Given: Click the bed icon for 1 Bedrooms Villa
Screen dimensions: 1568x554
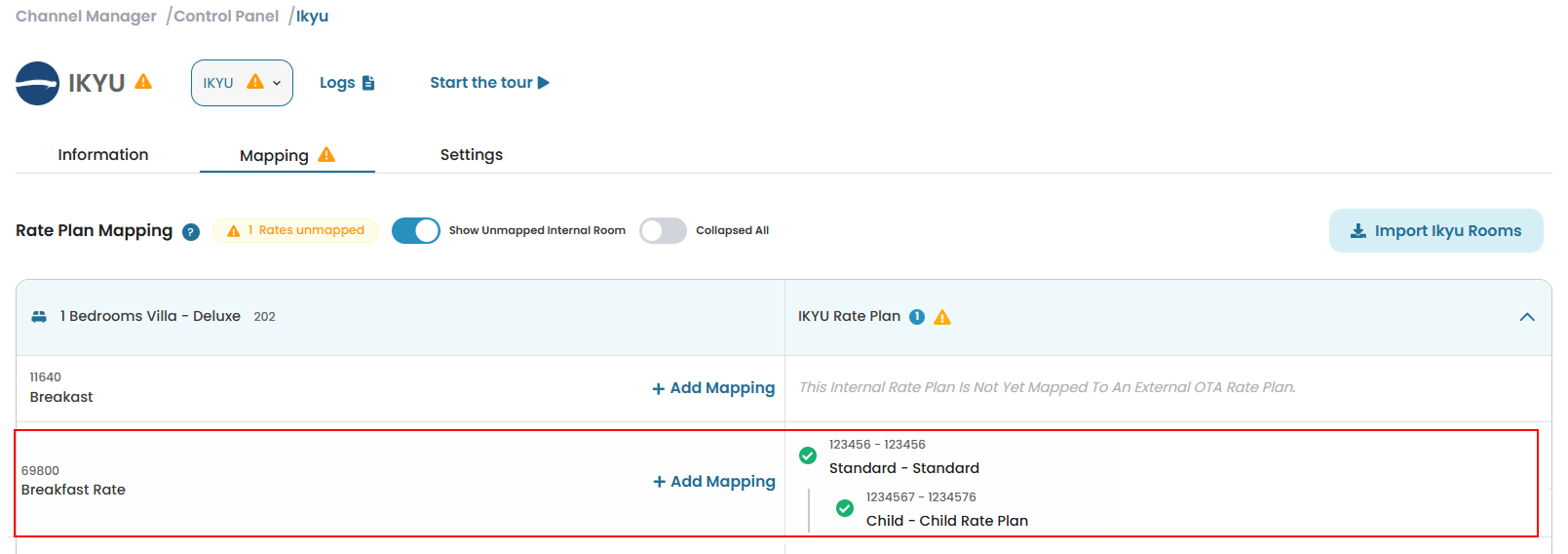Looking at the screenshot, I should (39, 317).
